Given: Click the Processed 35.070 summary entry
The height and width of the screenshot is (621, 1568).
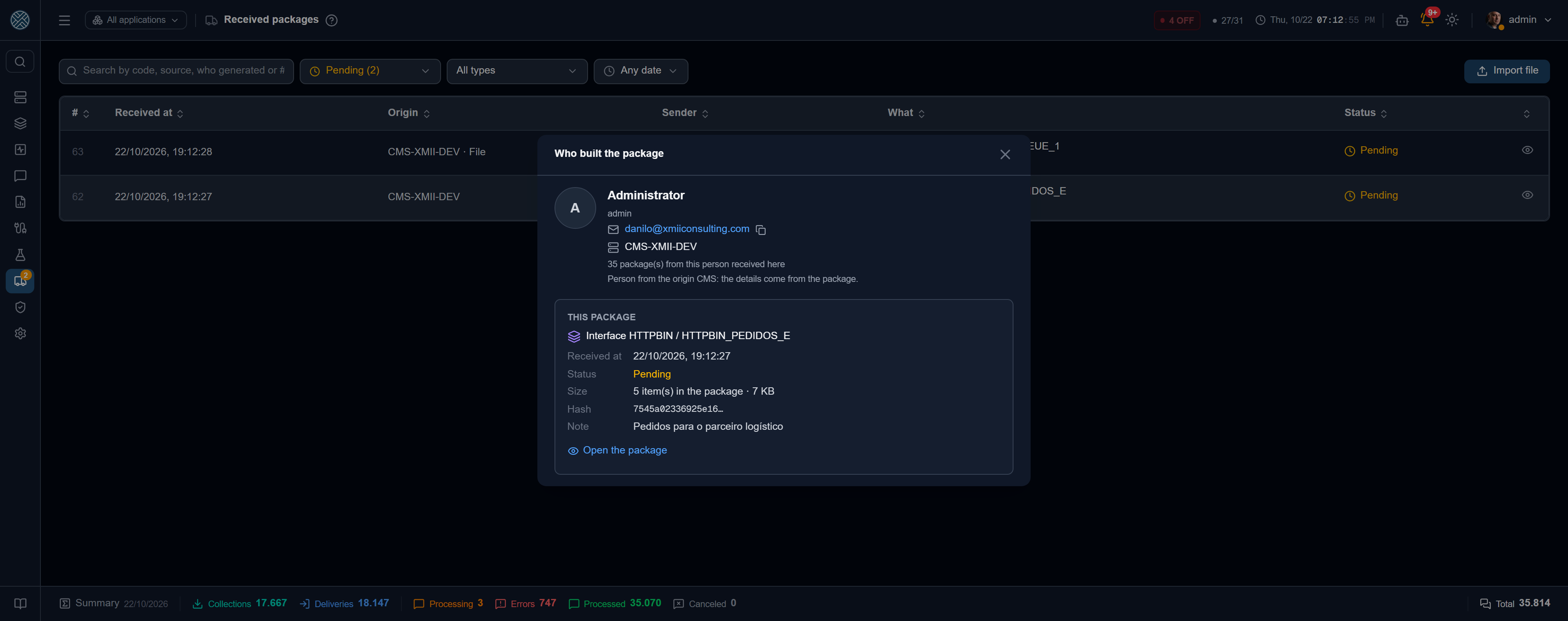Looking at the screenshot, I should click(x=615, y=603).
